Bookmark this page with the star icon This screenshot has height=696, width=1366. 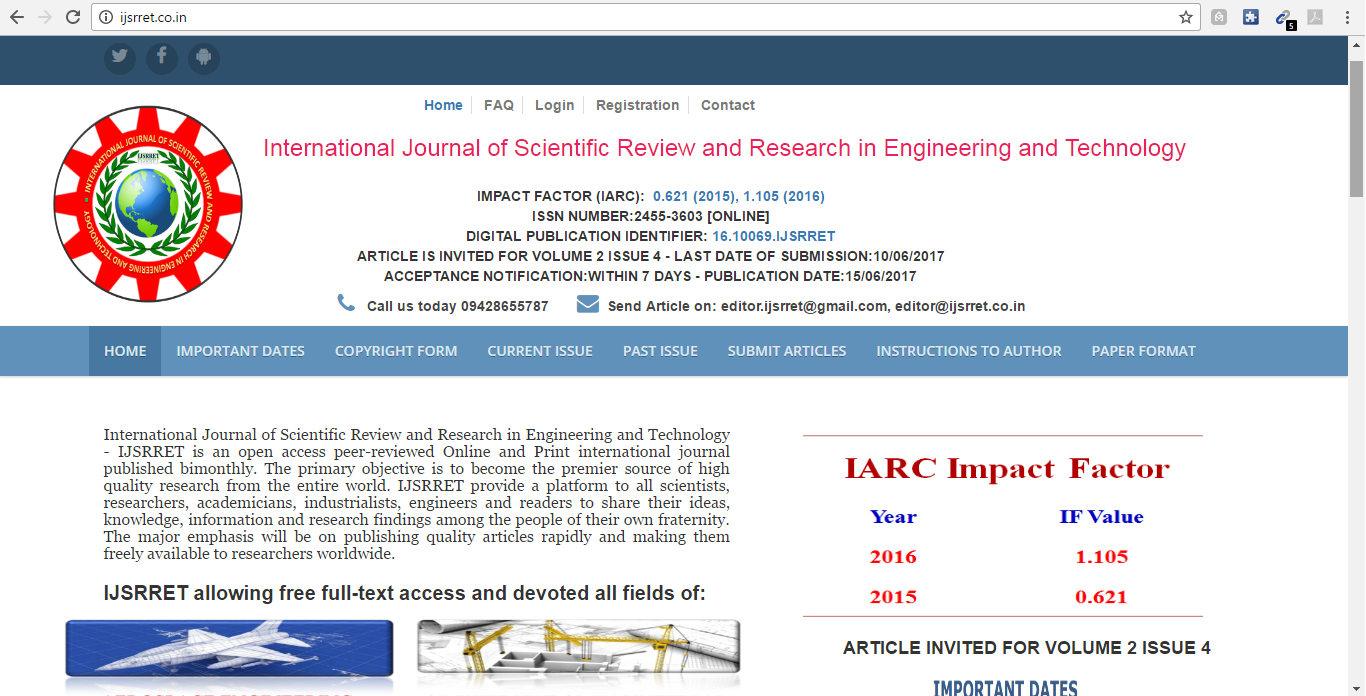[1186, 17]
